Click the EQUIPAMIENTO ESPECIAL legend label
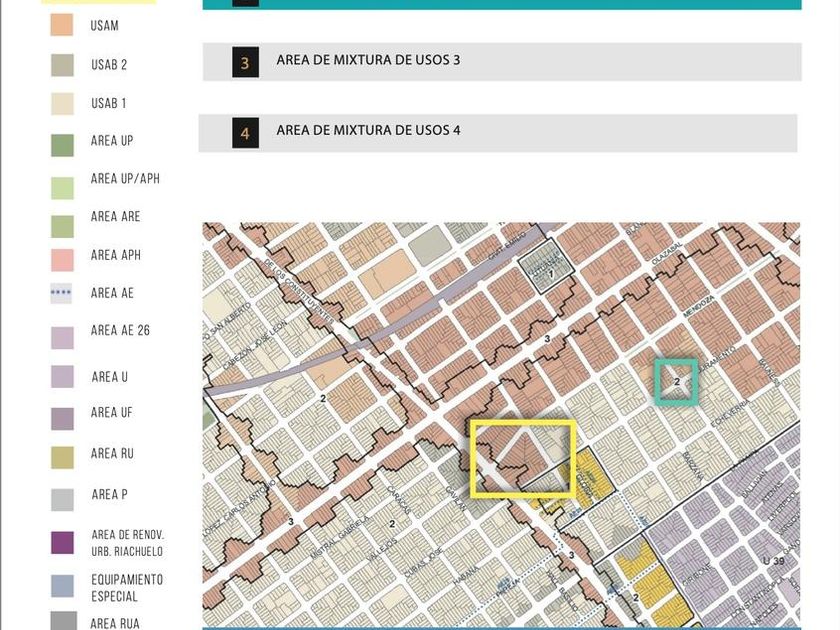840x630 pixels. pyautogui.click(x=127, y=588)
